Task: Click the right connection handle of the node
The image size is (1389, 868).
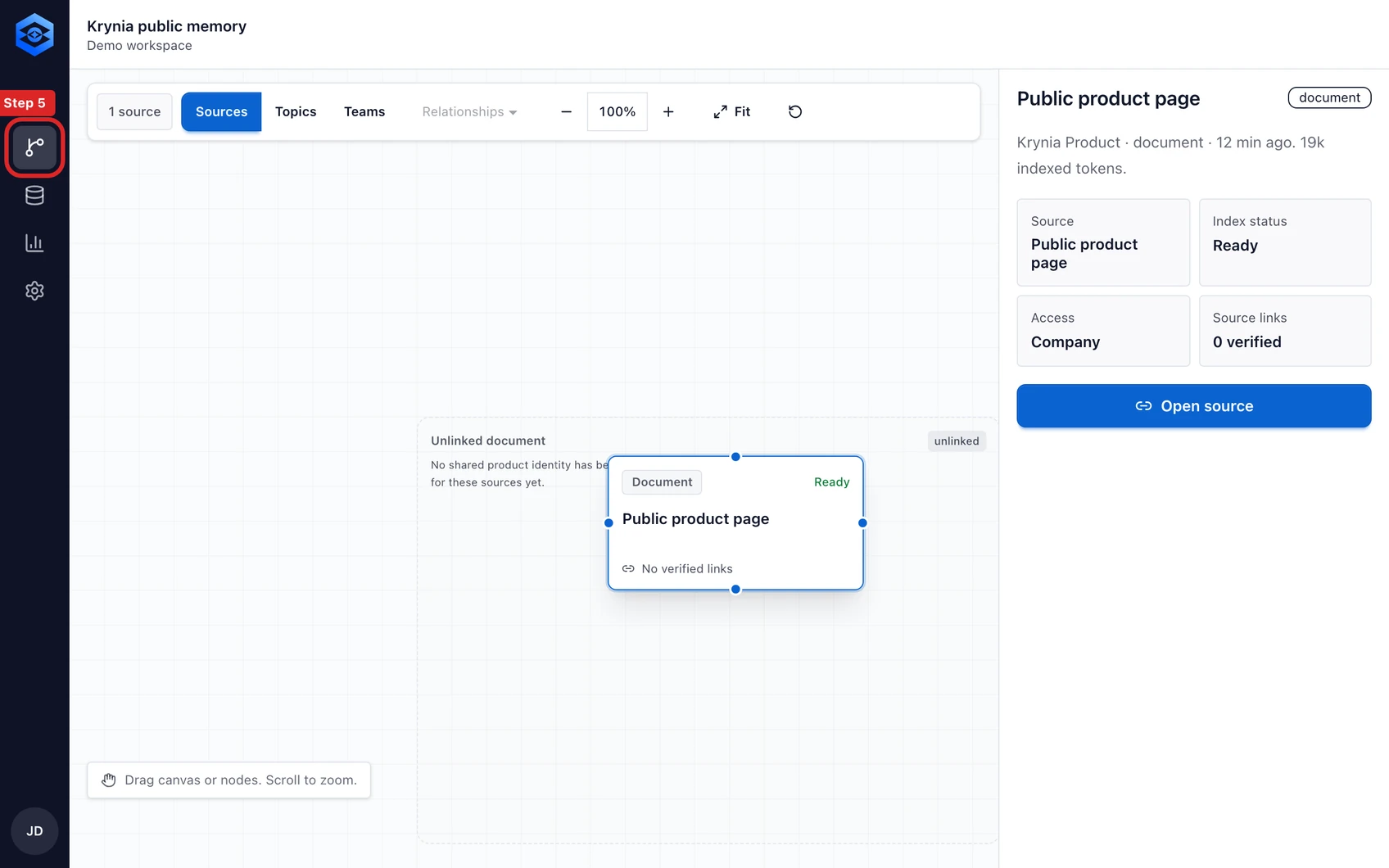Action: [862, 522]
